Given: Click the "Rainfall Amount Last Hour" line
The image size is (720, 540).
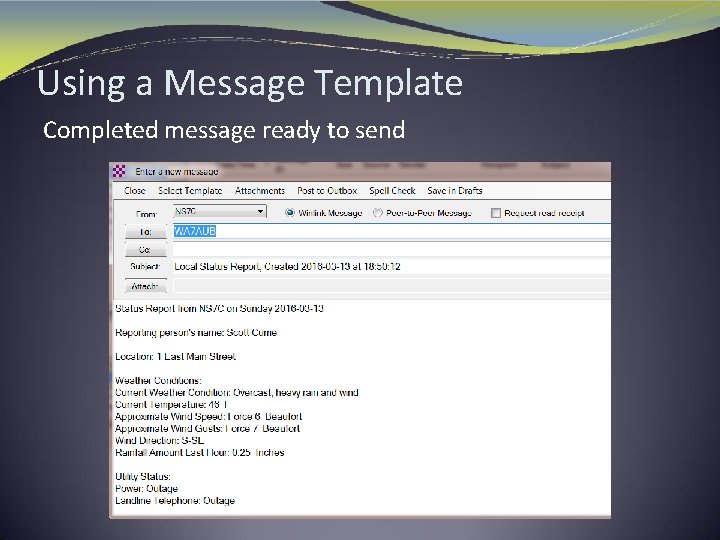Looking at the screenshot, I should click(200, 452).
